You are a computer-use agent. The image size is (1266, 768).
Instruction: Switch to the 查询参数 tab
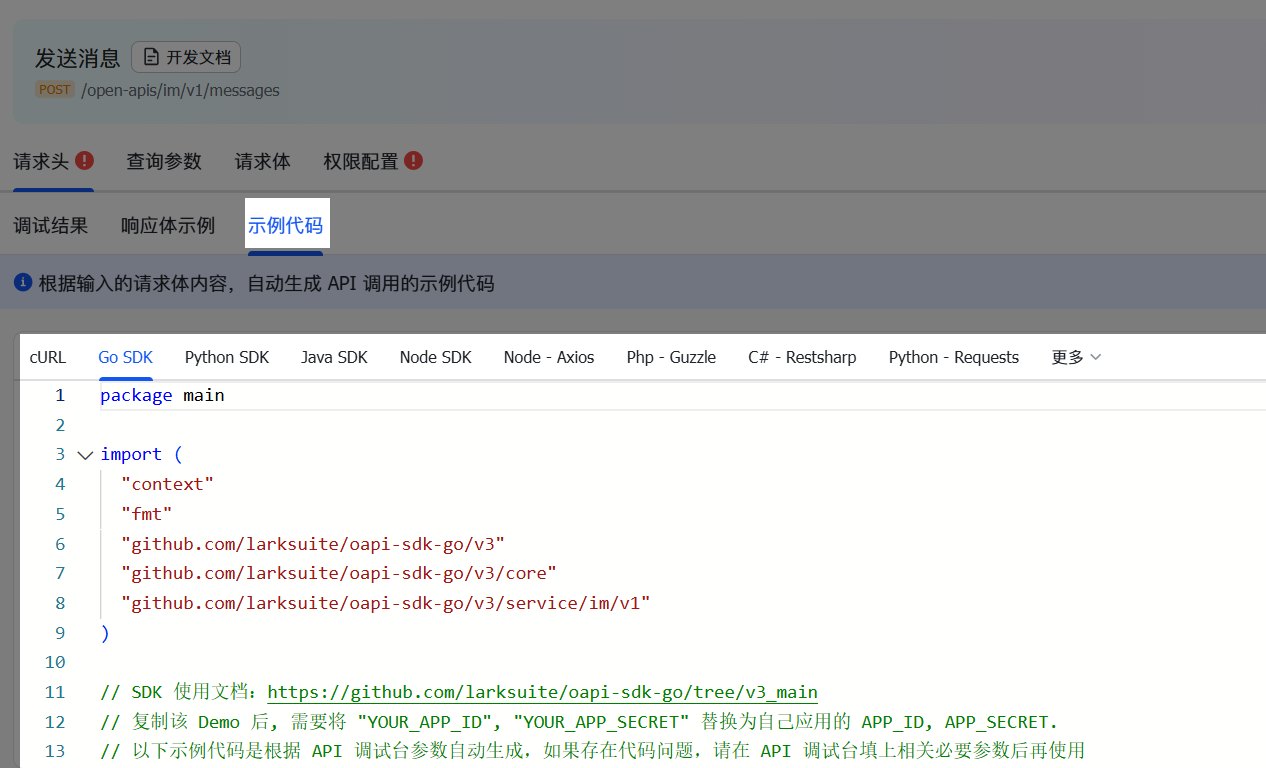pyautogui.click(x=164, y=161)
